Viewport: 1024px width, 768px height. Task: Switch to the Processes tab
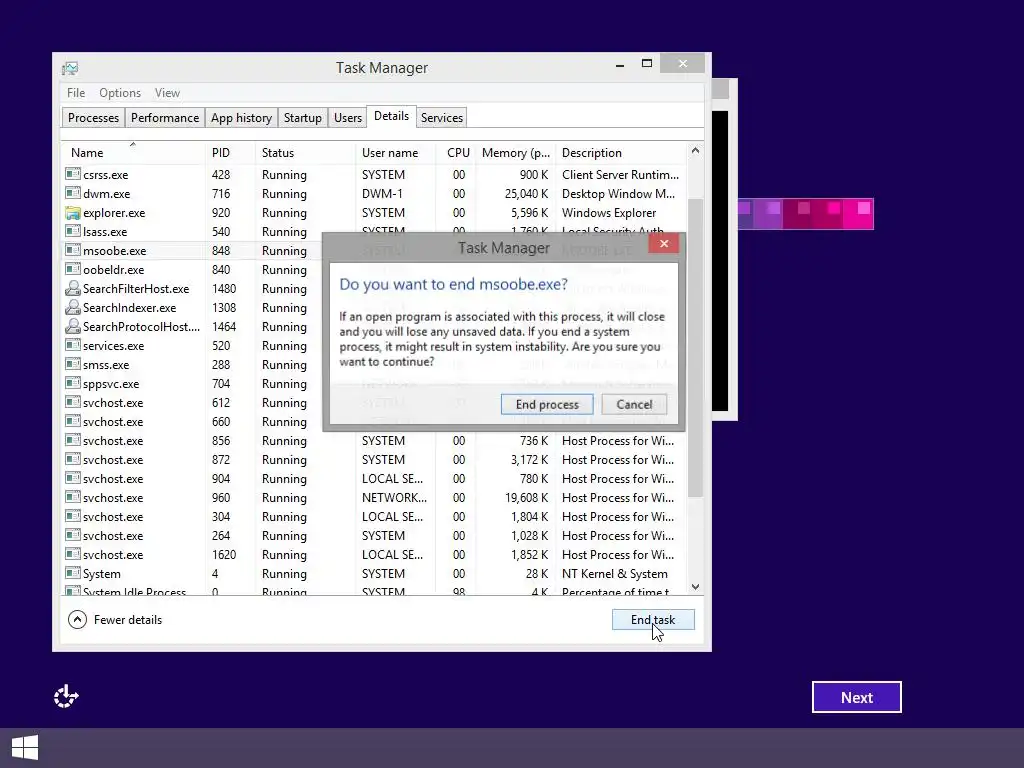(x=93, y=118)
